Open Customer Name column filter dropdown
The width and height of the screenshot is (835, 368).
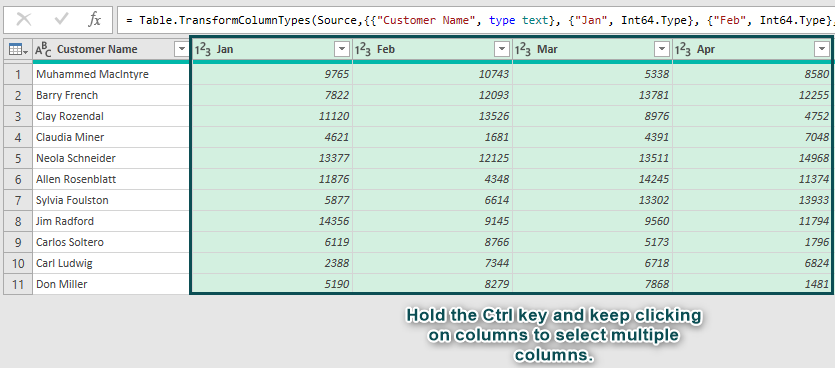coord(182,50)
